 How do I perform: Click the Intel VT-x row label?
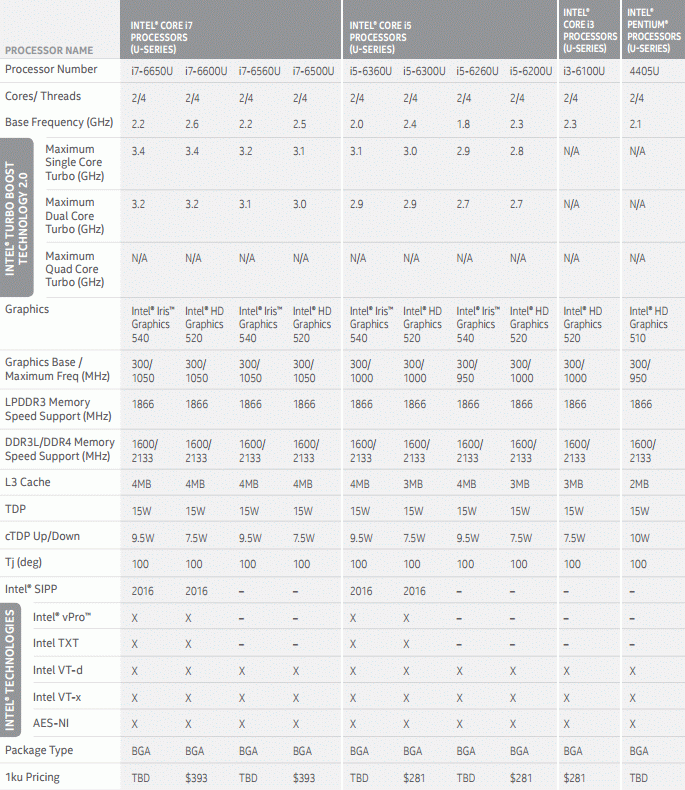click(57, 697)
